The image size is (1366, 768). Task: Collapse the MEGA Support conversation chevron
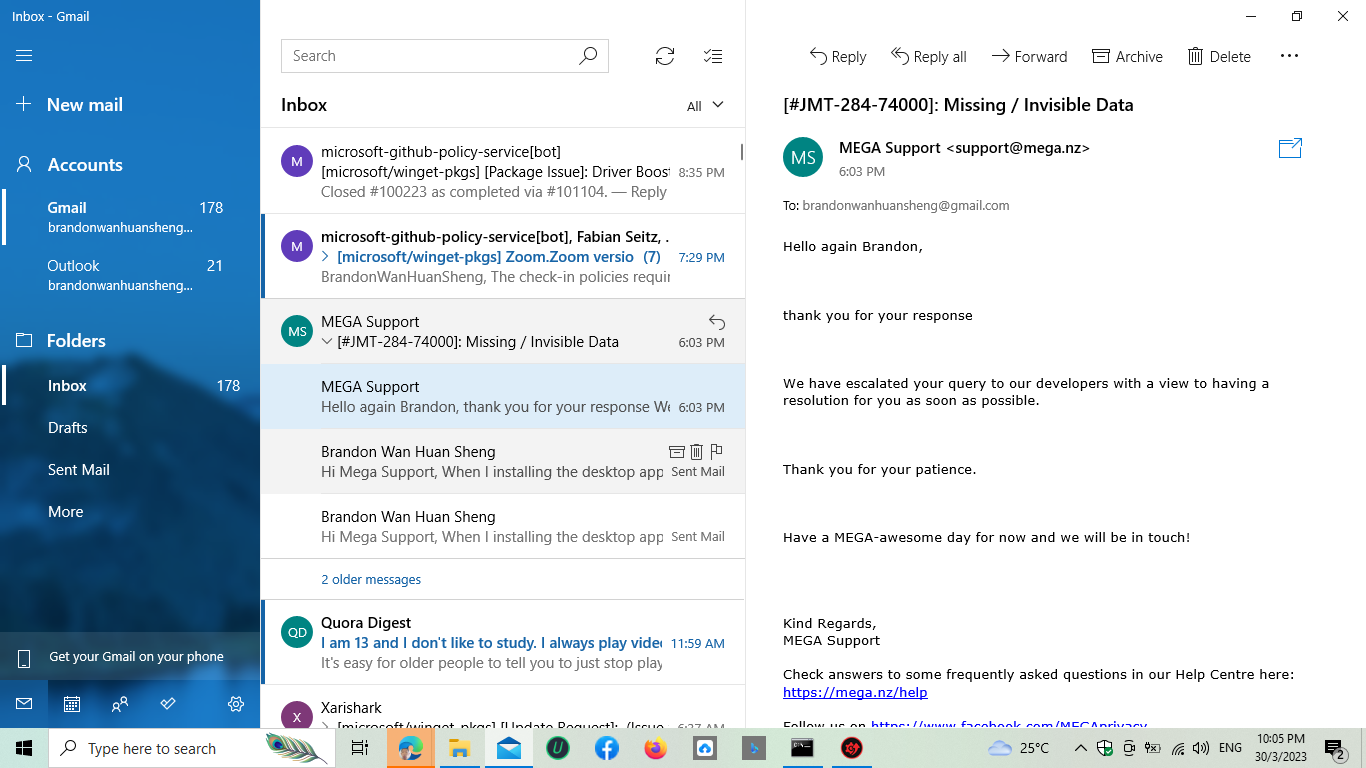pyautogui.click(x=327, y=341)
